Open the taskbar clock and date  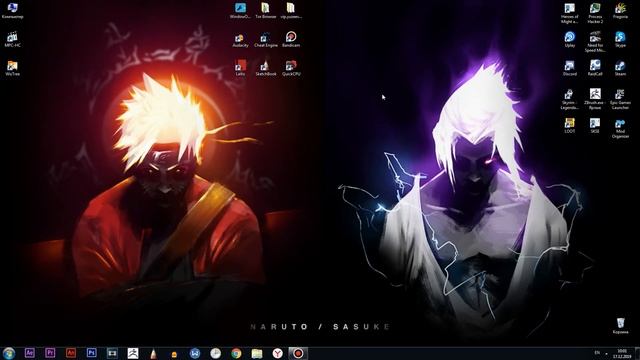tap(622, 353)
